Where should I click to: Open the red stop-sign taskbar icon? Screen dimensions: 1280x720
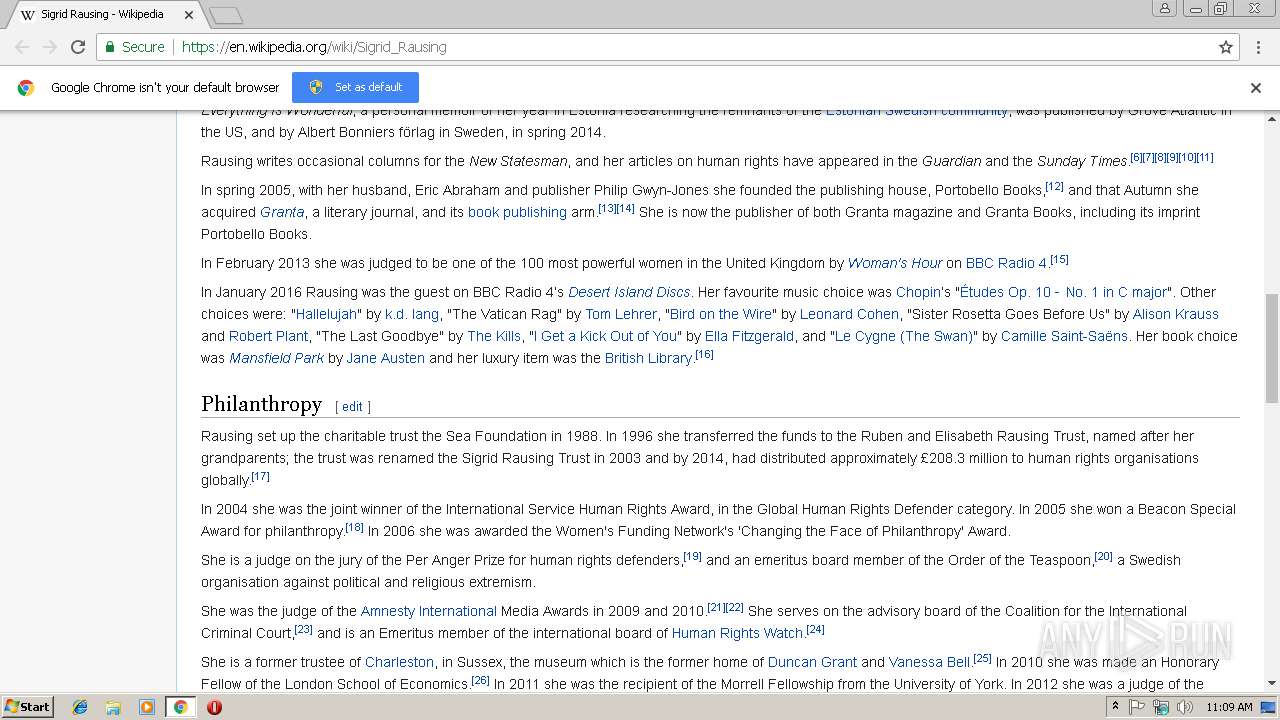214,707
